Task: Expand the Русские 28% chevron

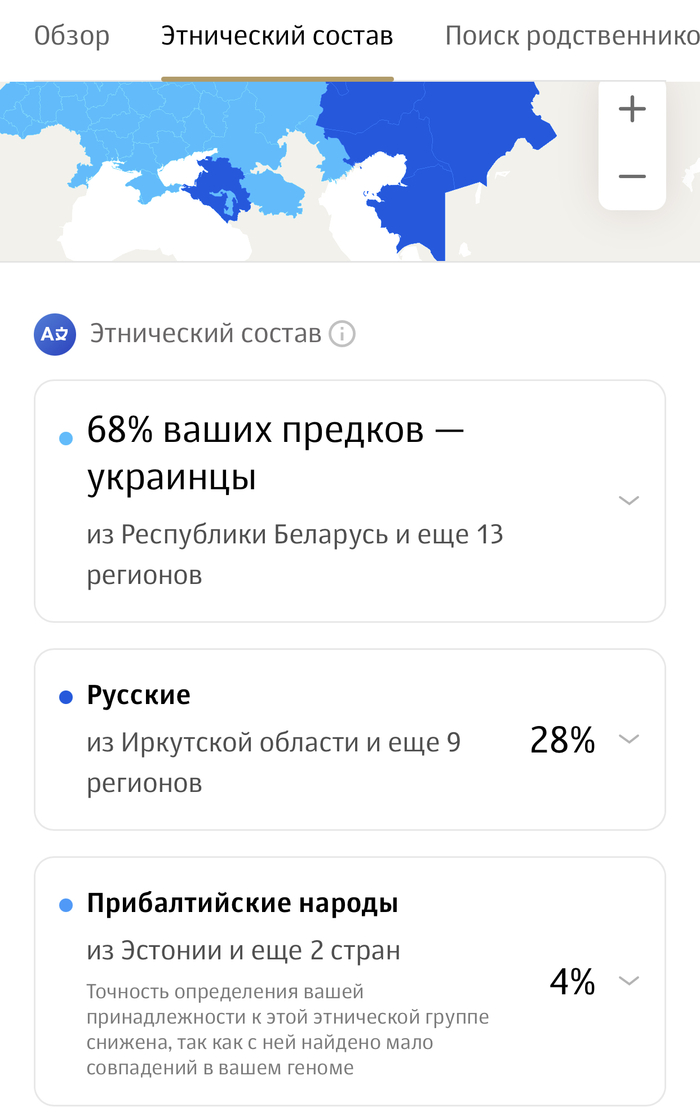Action: [x=628, y=739]
